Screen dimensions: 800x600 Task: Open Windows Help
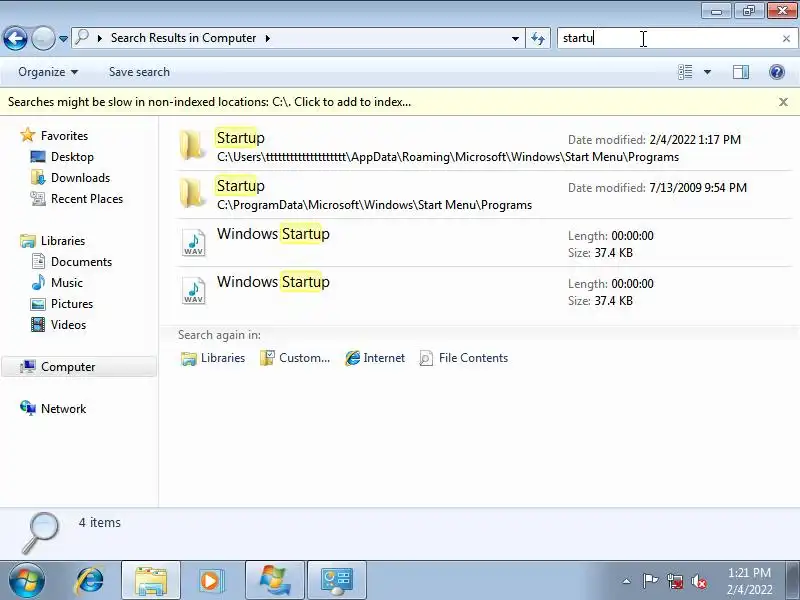(777, 72)
